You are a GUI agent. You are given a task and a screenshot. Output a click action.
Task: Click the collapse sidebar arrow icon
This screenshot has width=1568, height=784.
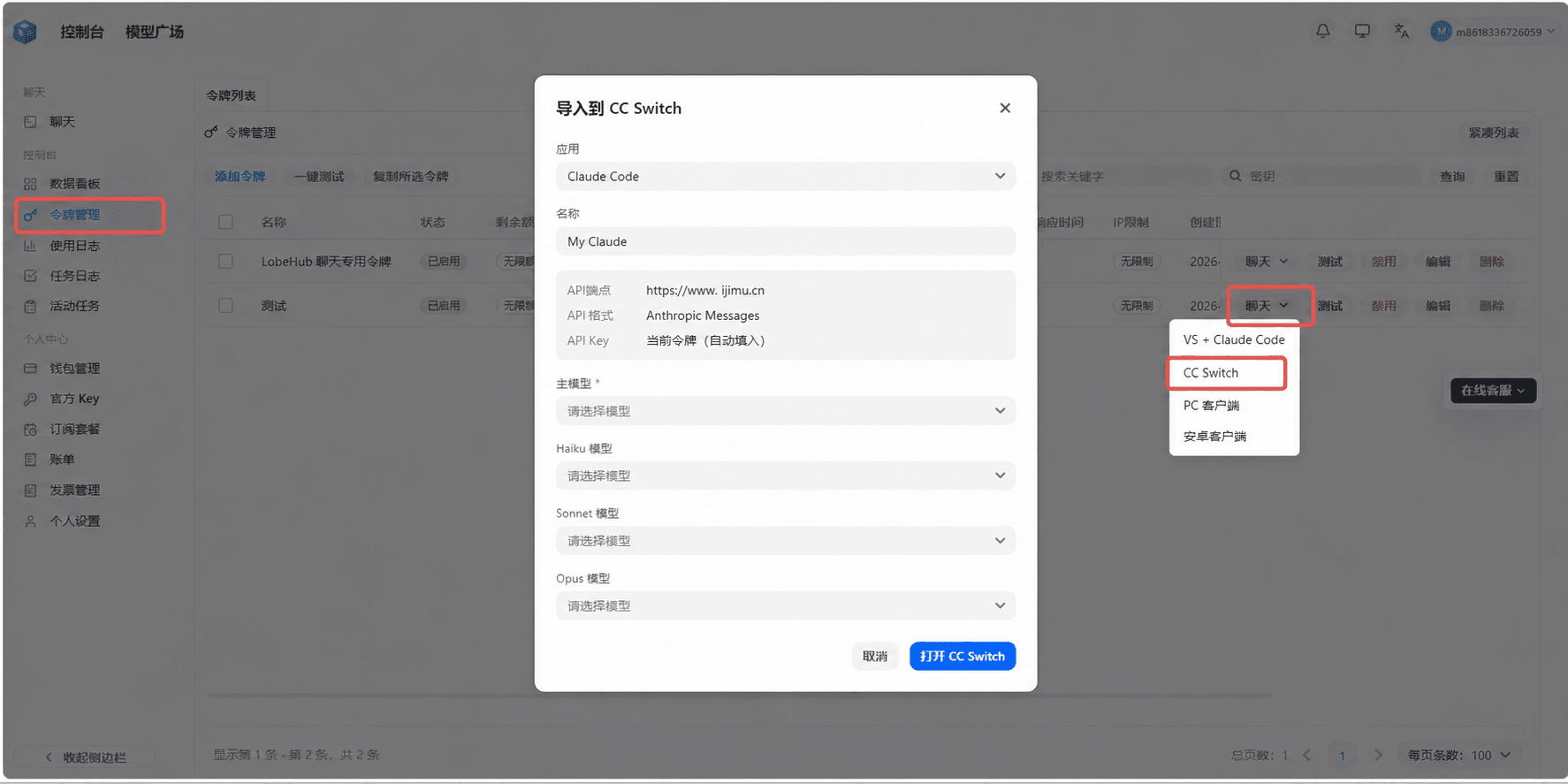point(49,757)
